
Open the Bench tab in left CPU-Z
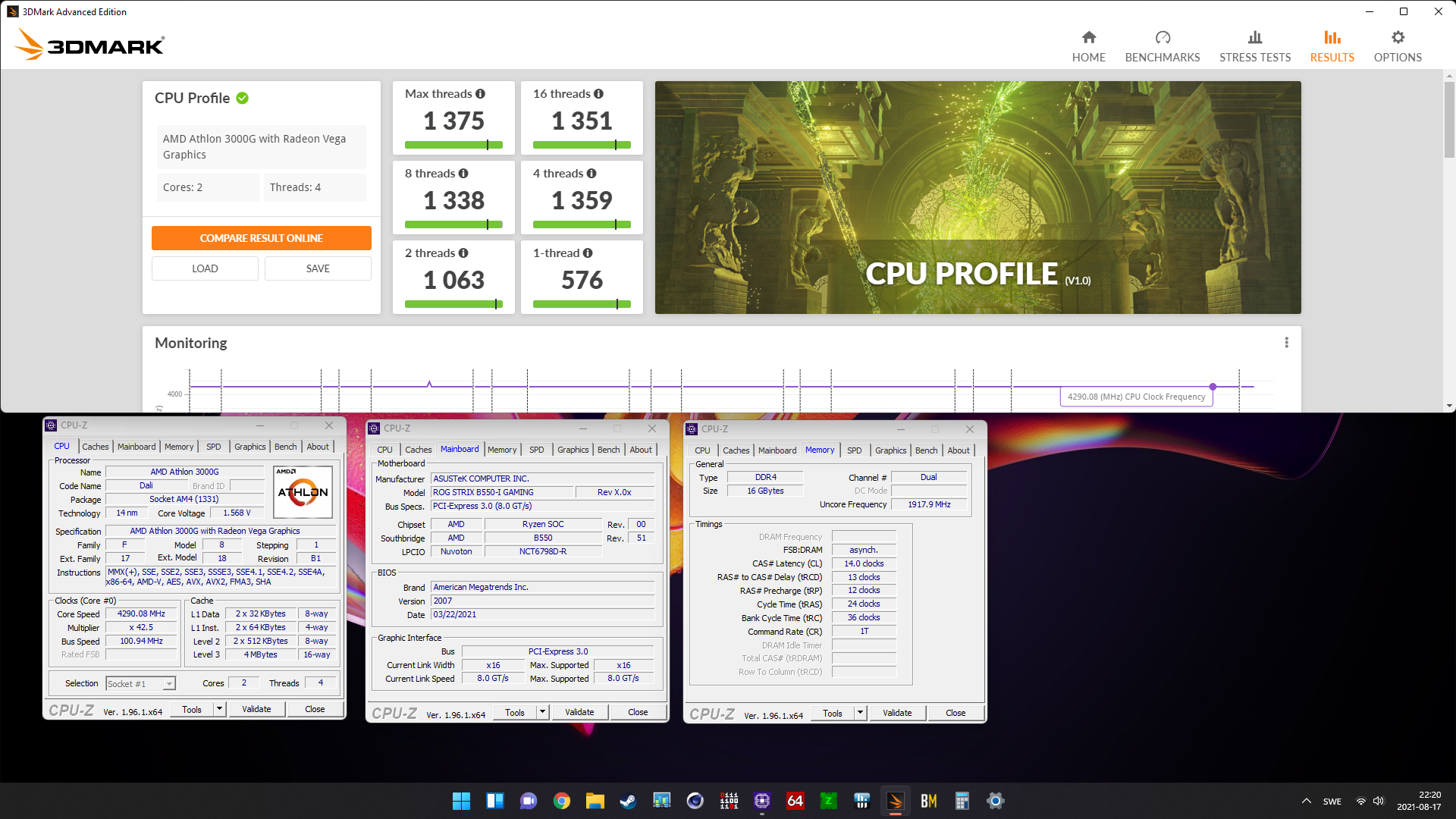click(285, 447)
